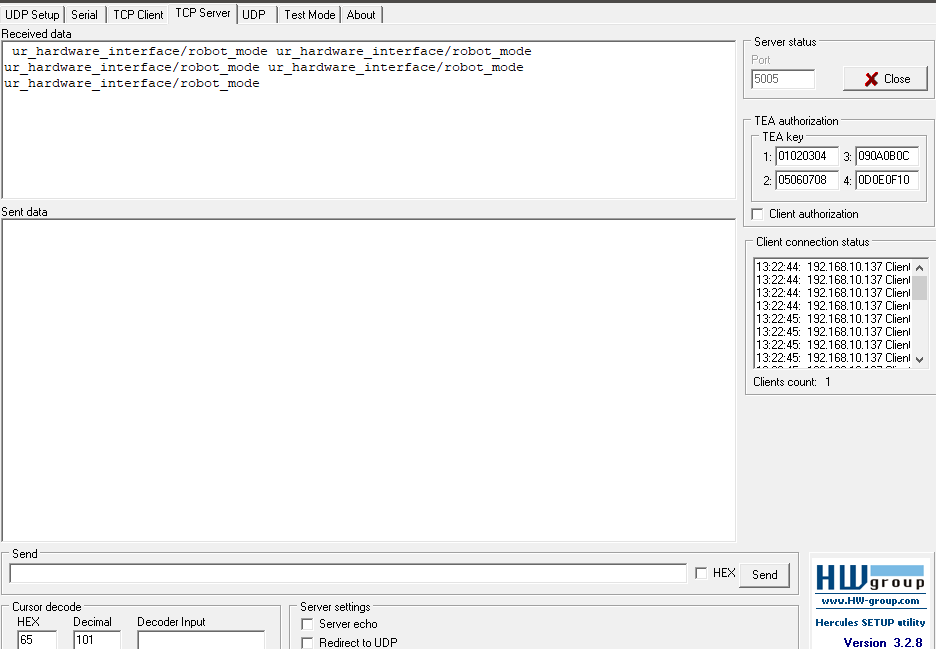Viewport: 936px width, 649px height.
Task: Select the UDP Setup tab
Action: pyautogui.click(x=32, y=14)
